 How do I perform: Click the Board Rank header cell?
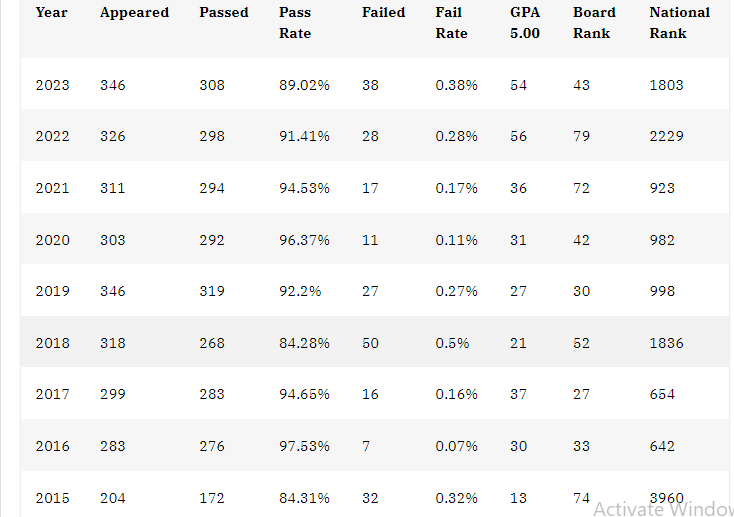pyautogui.click(x=594, y=22)
